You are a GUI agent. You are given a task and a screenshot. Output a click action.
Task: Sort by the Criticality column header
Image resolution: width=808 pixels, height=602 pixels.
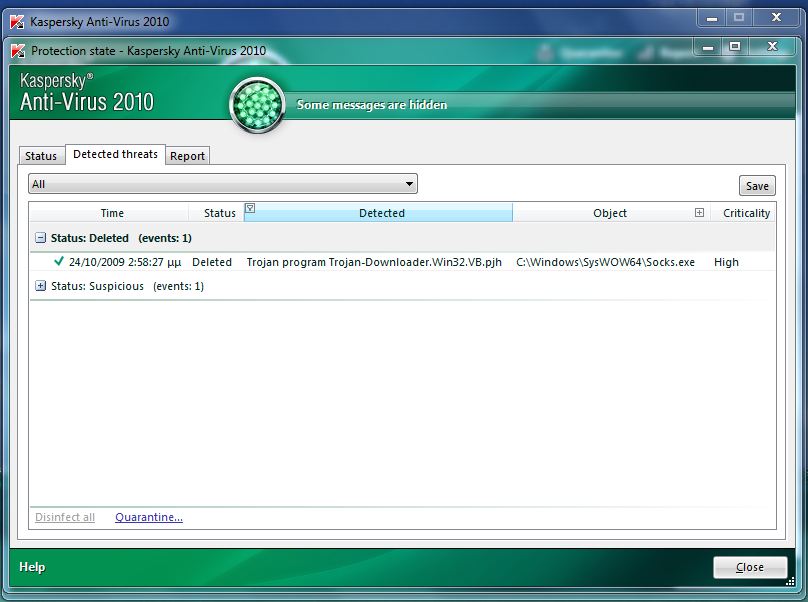pyautogui.click(x=746, y=213)
